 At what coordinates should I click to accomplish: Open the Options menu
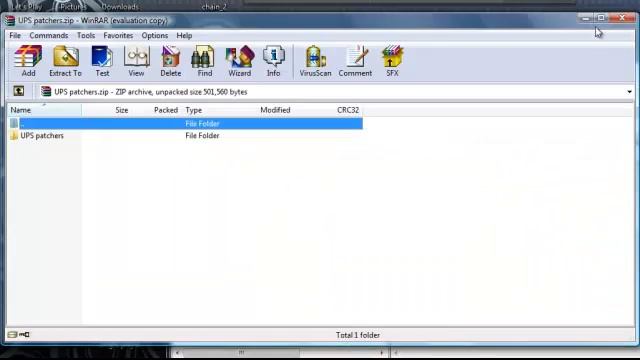click(x=155, y=36)
